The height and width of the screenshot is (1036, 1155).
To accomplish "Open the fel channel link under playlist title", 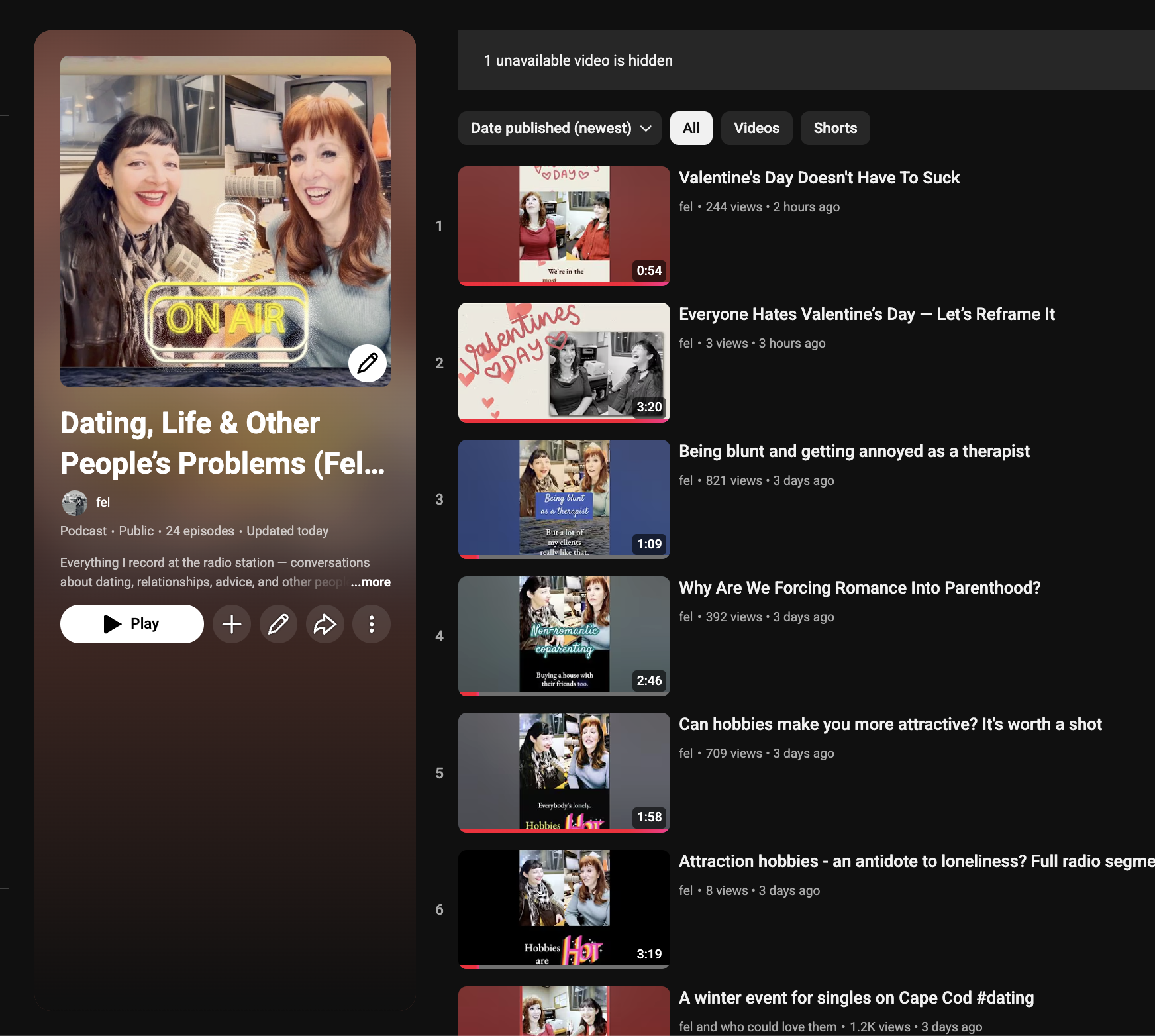I will pyautogui.click(x=103, y=502).
